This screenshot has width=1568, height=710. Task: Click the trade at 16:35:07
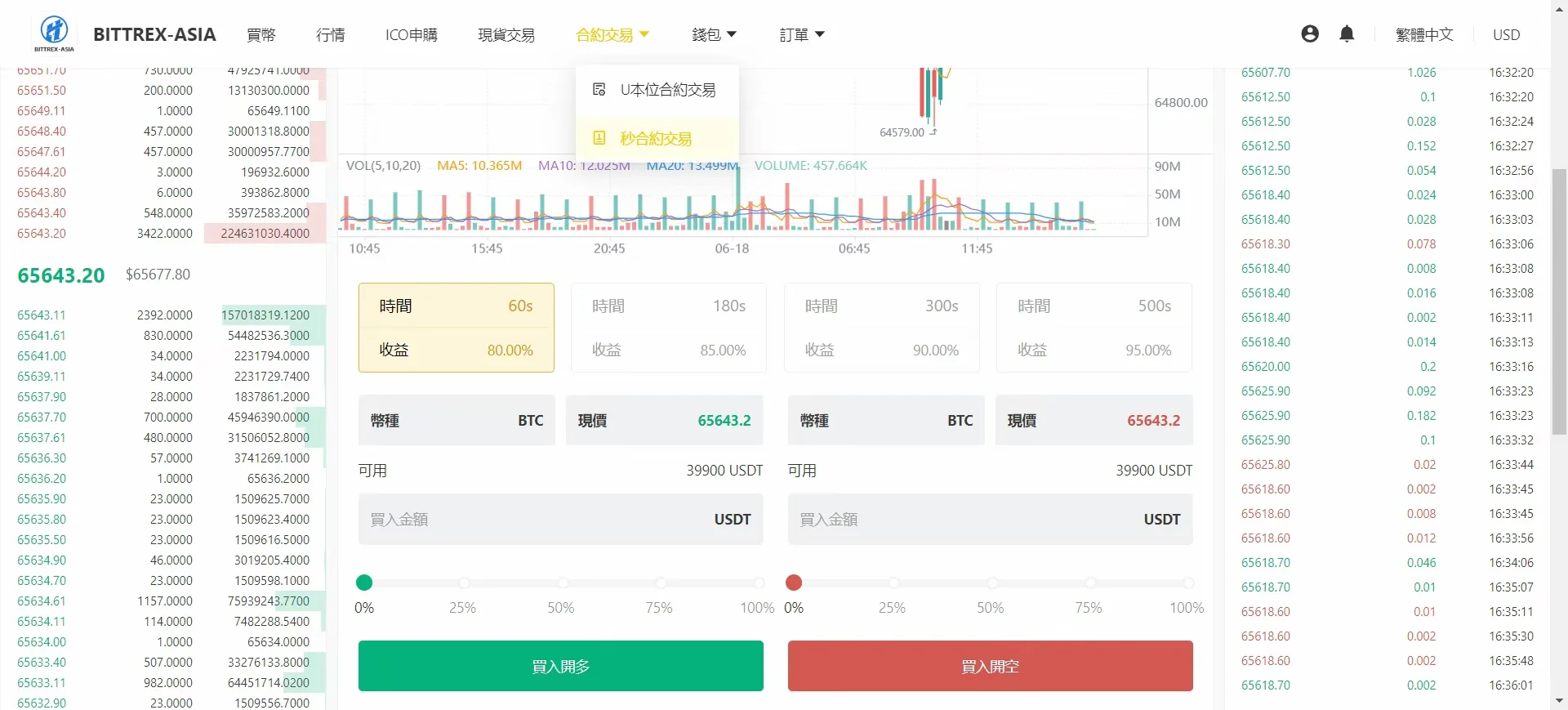click(x=1388, y=587)
